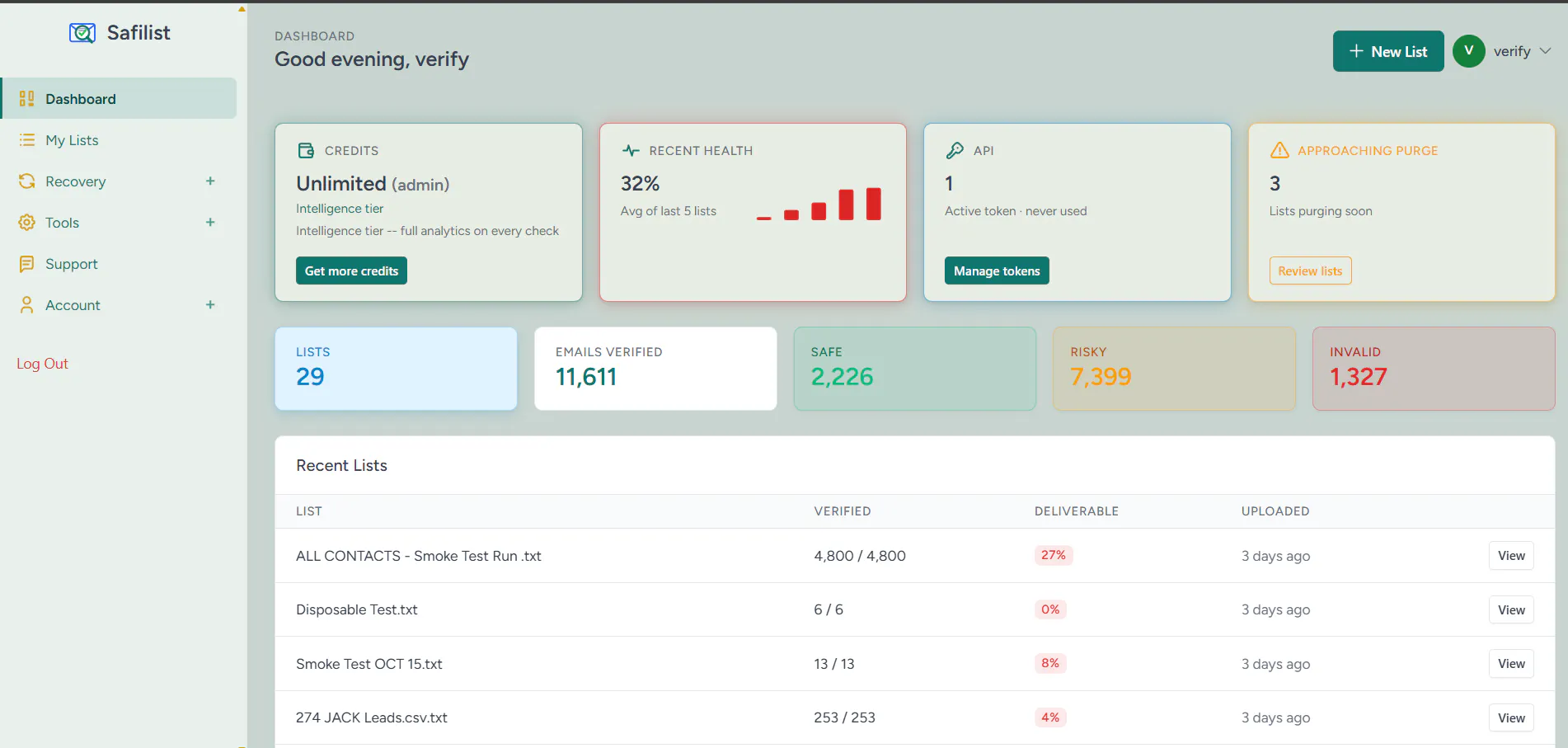Click the API key icon
The image size is (1568, 748).
coord(955,150)
